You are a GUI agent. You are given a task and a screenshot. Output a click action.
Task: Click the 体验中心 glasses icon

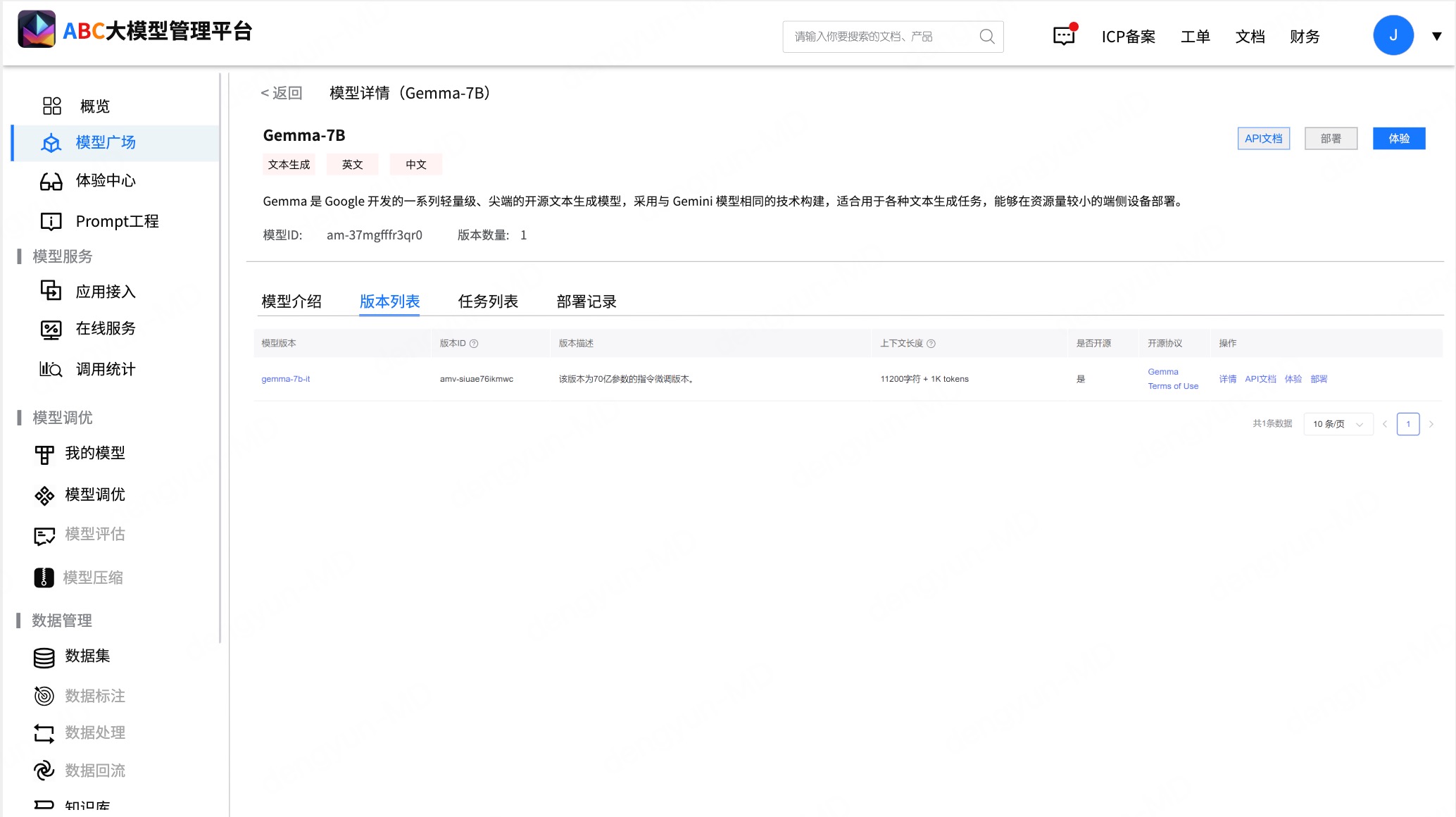[x=51, y=182]
